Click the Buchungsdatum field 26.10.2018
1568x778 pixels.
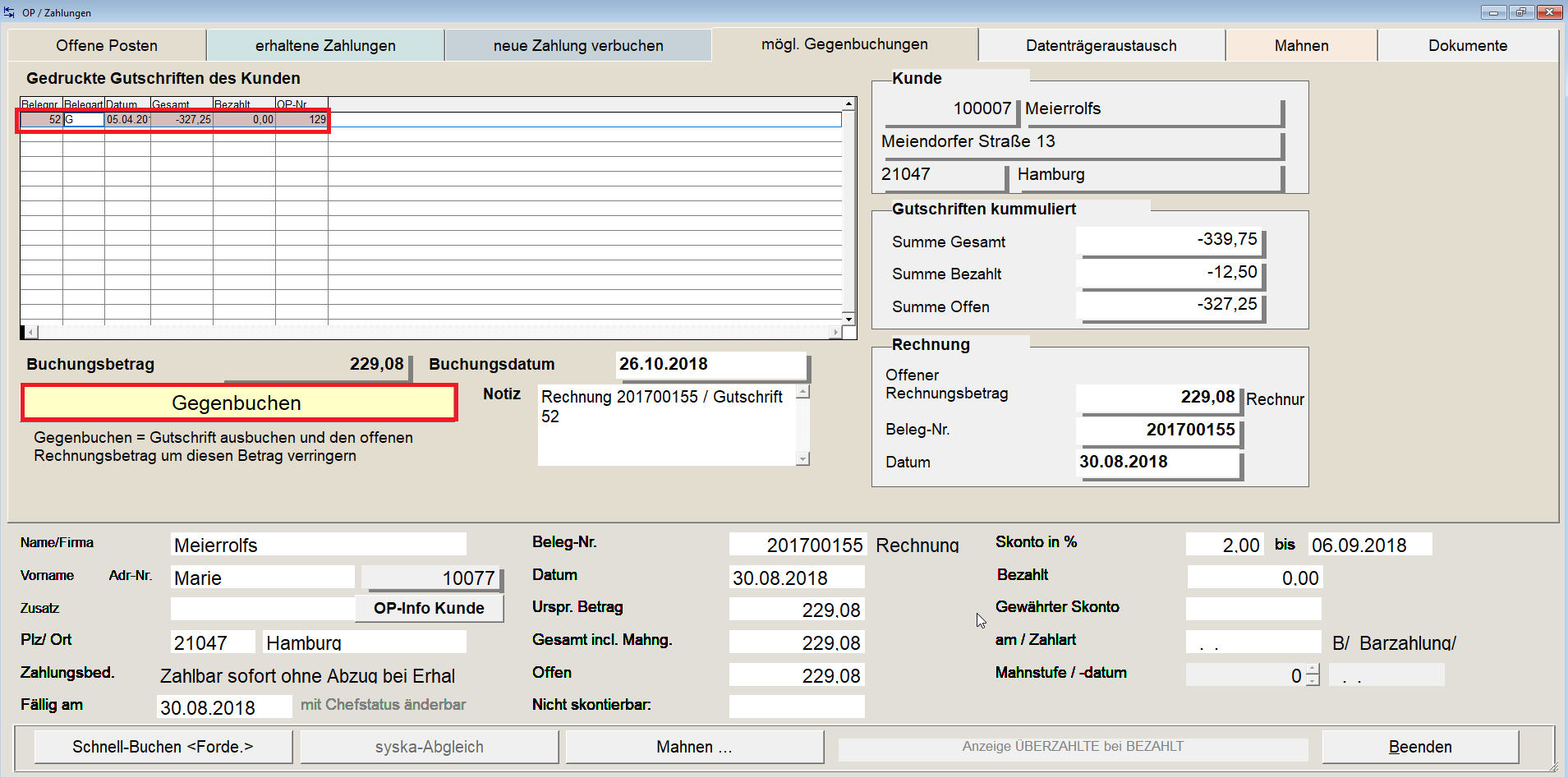(710, 365)
